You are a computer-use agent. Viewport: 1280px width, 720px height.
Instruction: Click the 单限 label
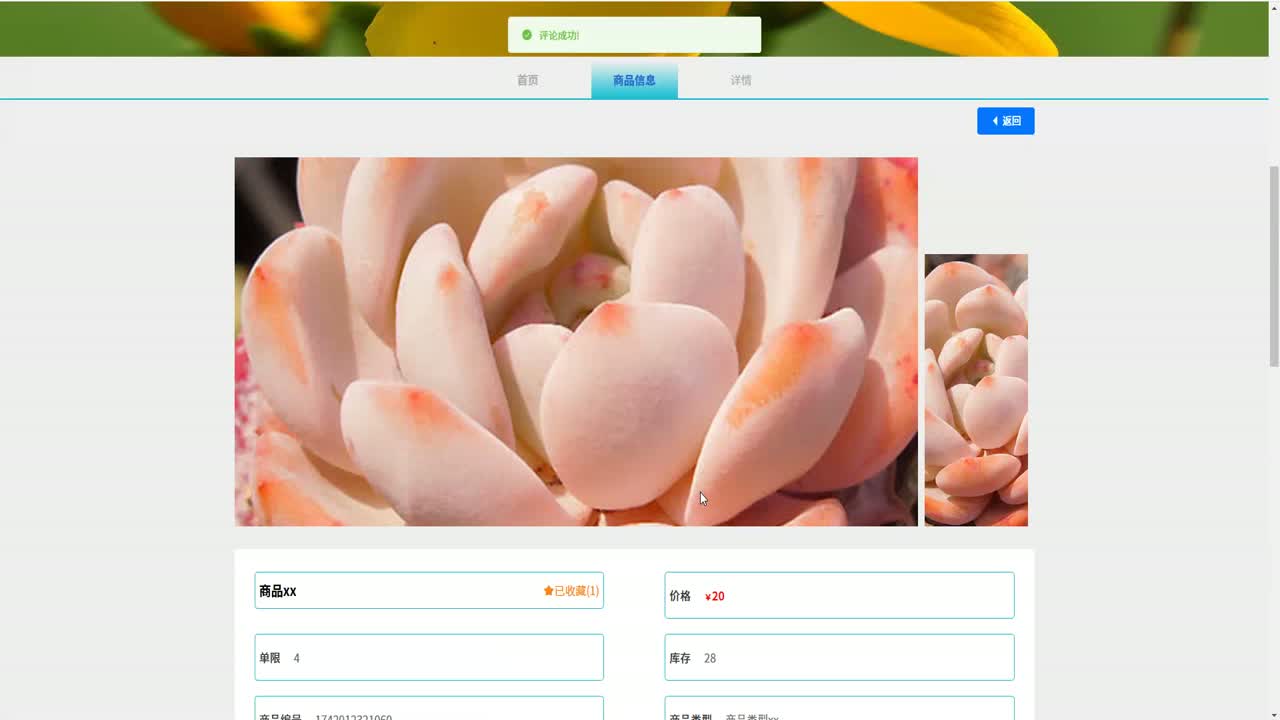coord(270,658)
